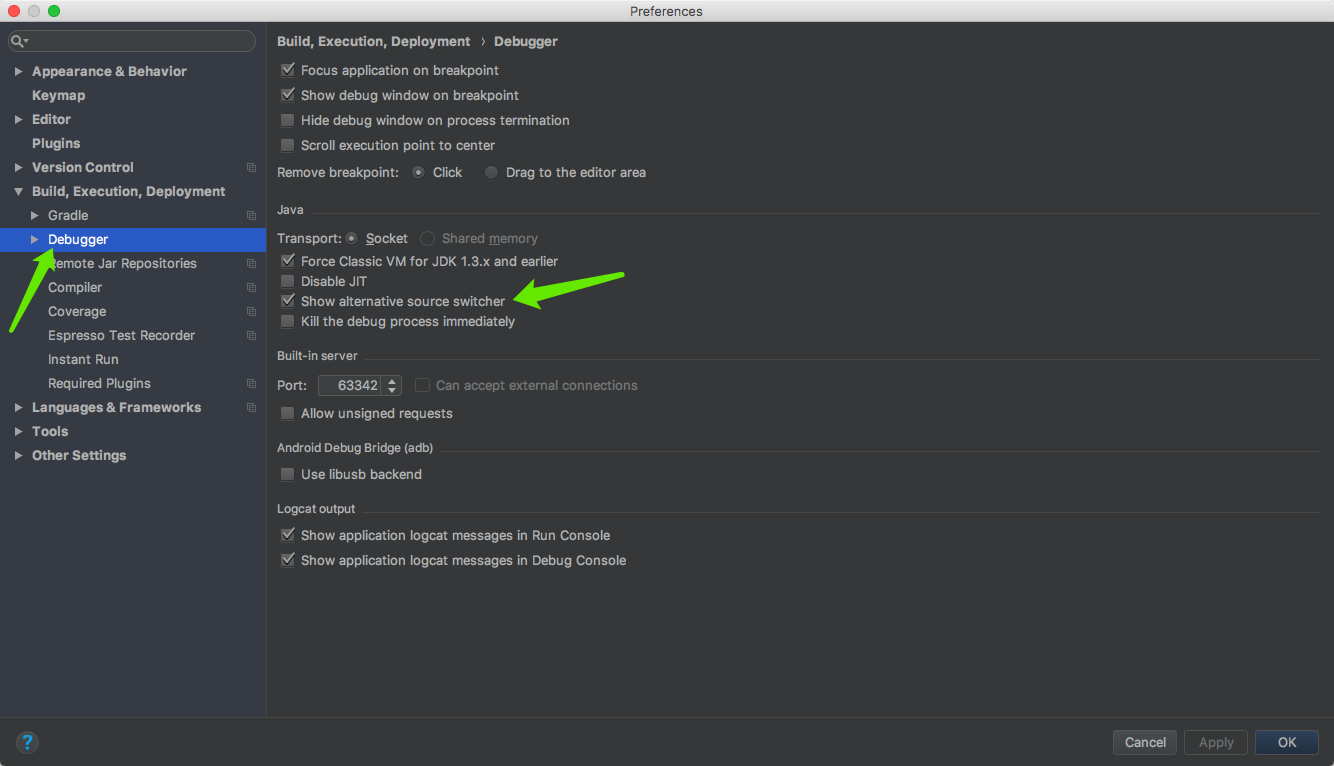Expand the Tools section arrow
Viewport: 1334px width, 766px height.
[18, 431]
